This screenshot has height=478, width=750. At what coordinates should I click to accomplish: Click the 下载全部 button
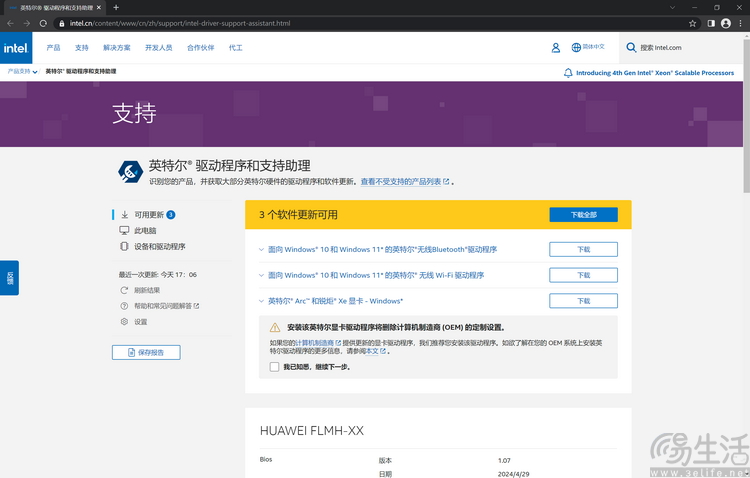(583, 215)
